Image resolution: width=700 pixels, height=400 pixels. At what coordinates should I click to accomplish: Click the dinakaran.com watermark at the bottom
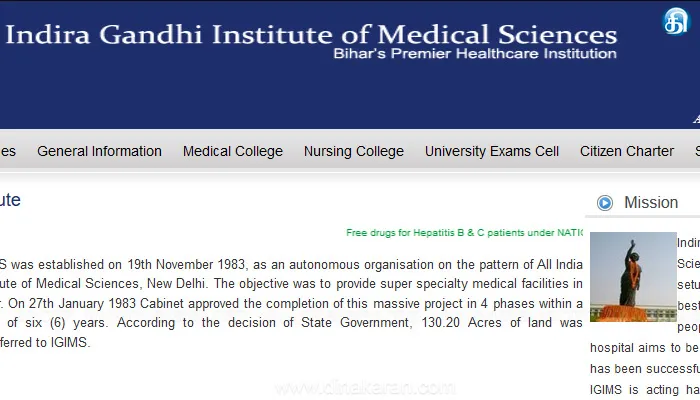click(x=365, y=387)
